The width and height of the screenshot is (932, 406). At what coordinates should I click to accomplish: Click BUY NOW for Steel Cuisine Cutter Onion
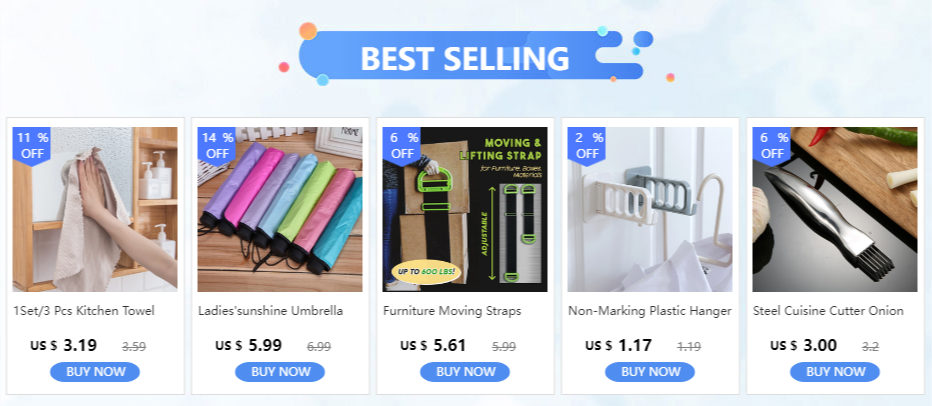pyautogui.click(x=835, y=372)
